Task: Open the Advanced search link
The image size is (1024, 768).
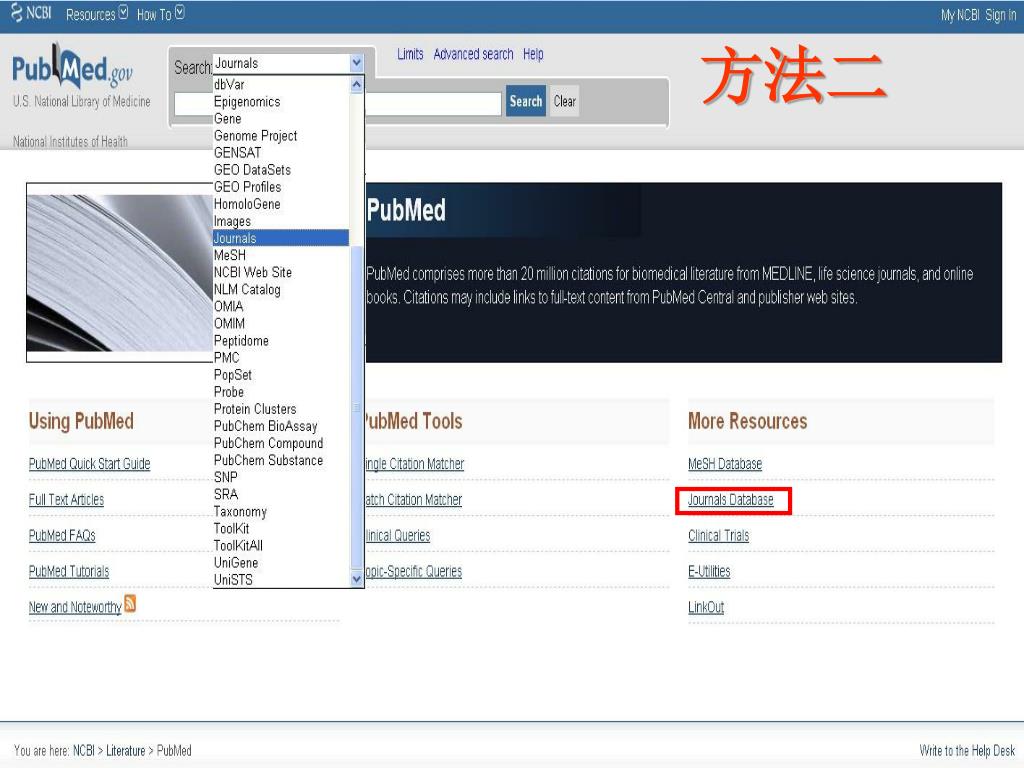Action: 473,54
